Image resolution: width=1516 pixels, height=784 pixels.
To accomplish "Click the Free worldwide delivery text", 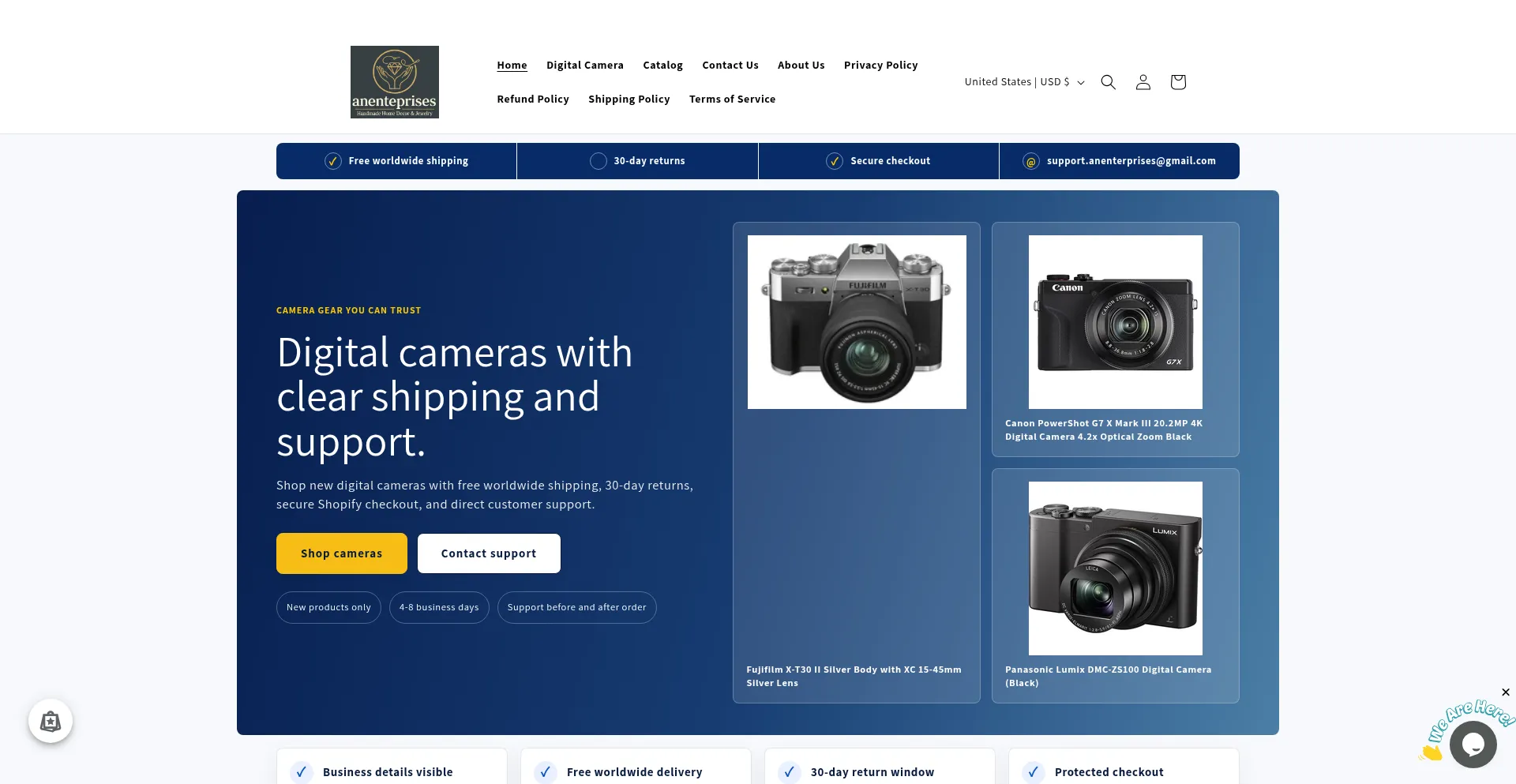I will point(635,772).
